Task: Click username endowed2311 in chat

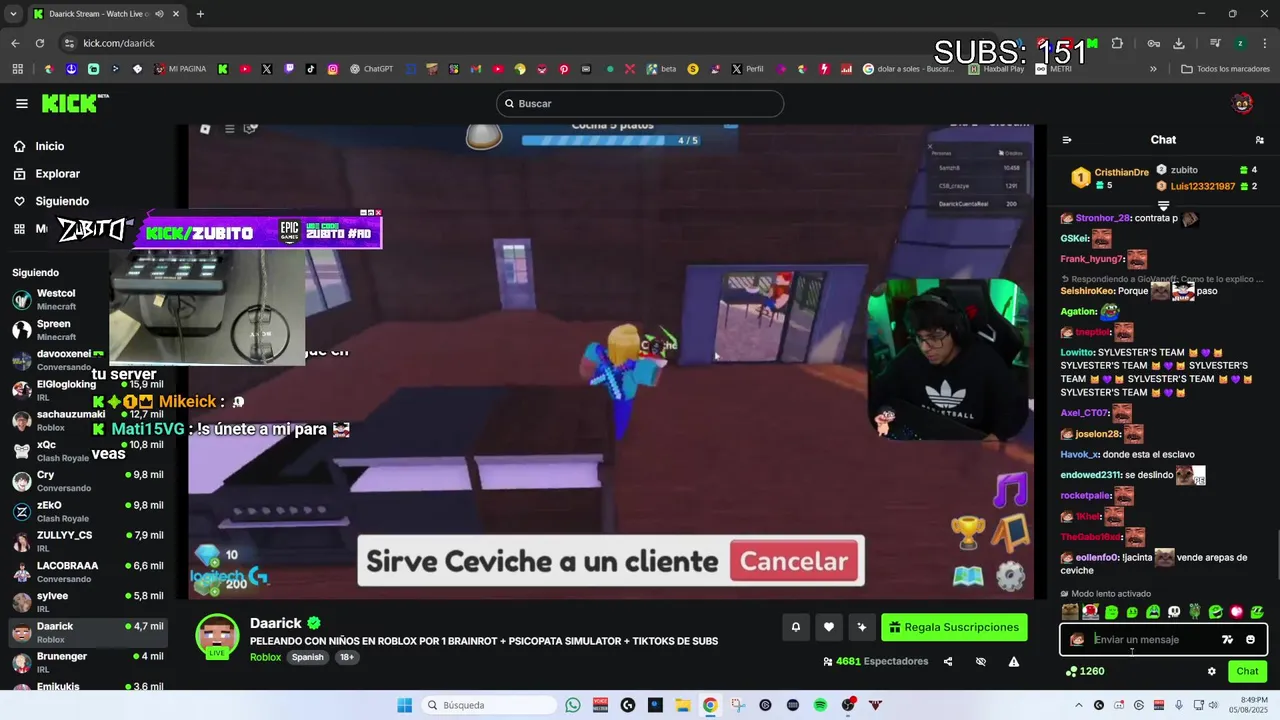Action: [1090, 475]
